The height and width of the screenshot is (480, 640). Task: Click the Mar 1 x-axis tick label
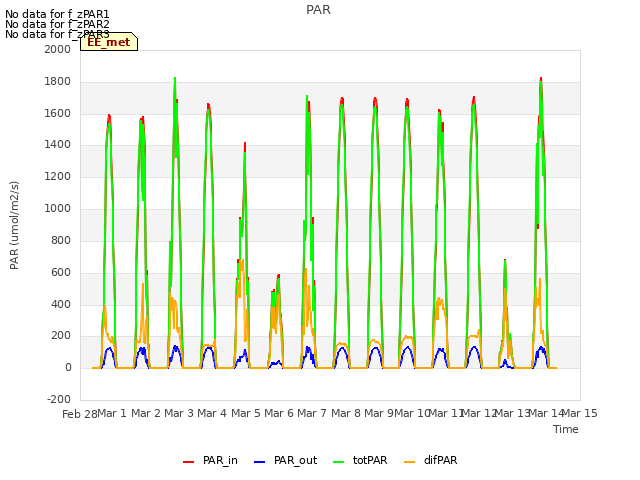coord(112,413)
